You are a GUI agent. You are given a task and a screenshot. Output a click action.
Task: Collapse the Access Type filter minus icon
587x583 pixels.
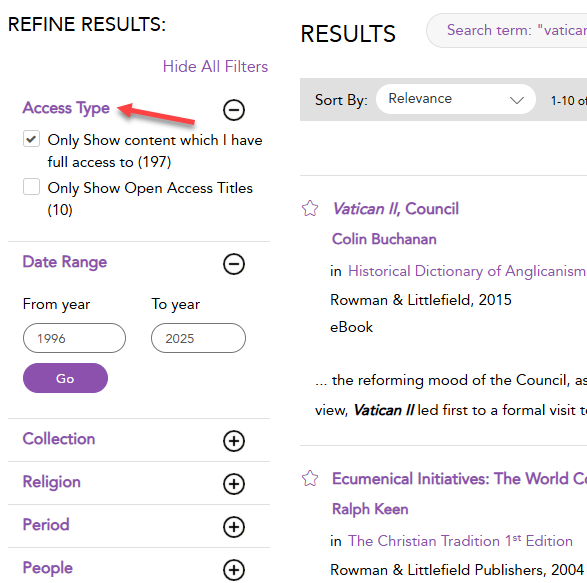234,110
